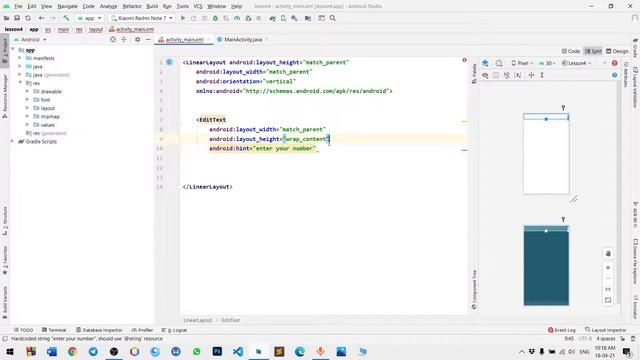Open the TODO tool window
The height and width of the screenshot is (360, 640).
point(24,330)
